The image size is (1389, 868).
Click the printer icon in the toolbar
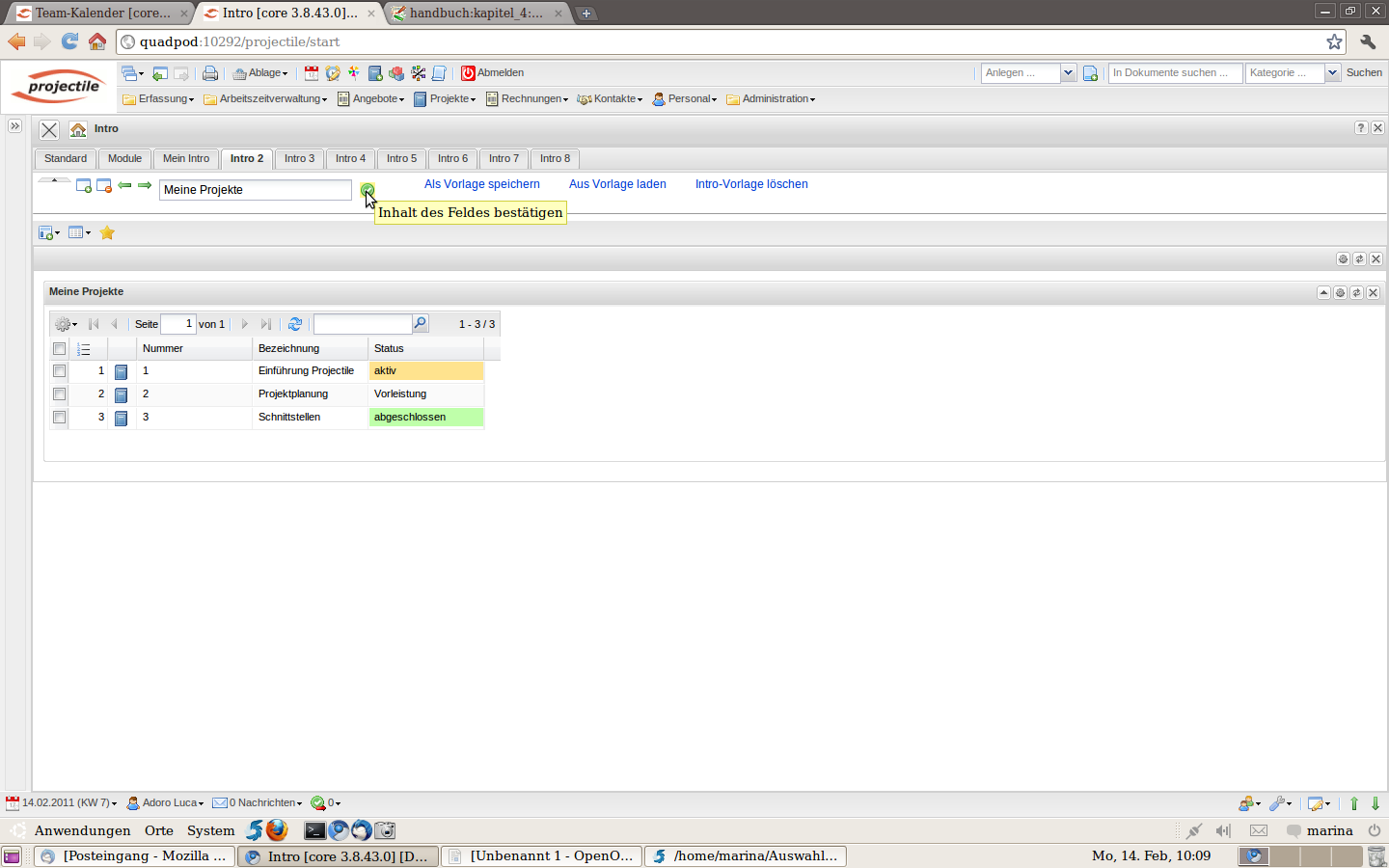(x=209, y=73)
